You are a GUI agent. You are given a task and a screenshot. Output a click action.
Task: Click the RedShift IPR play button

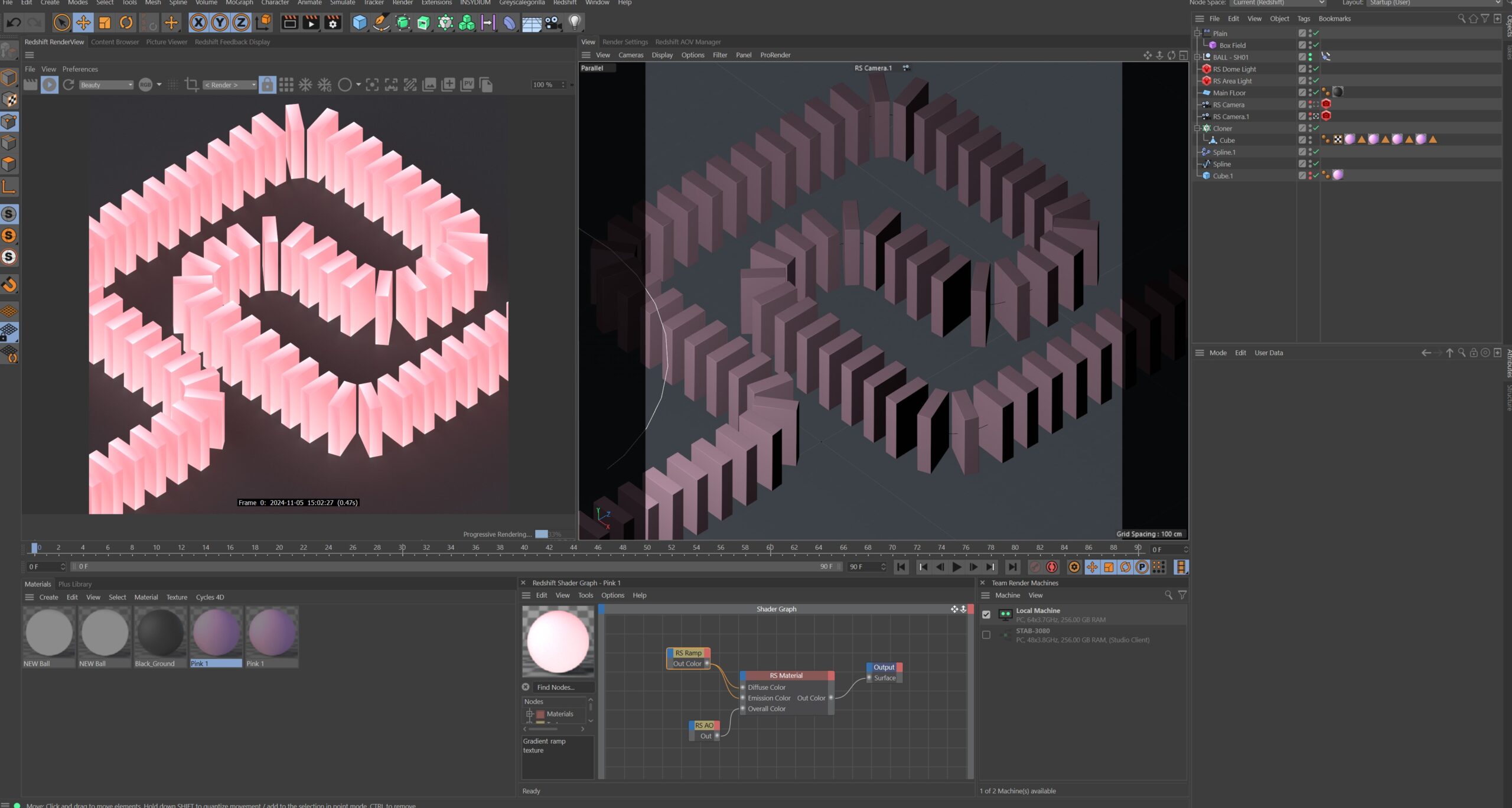(x=49, y=85)
